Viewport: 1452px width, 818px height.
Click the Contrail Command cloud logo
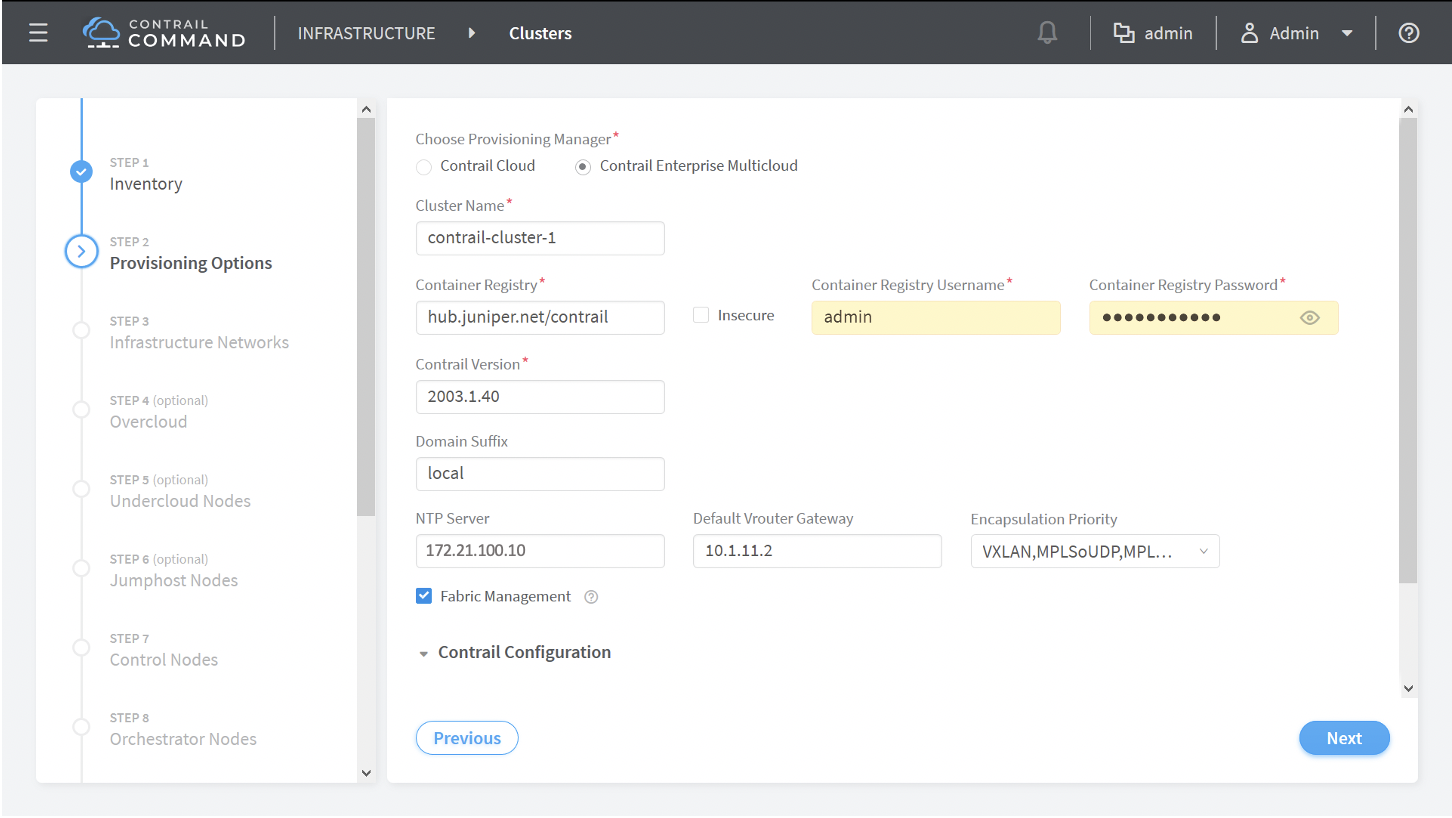tap(100, 32)
